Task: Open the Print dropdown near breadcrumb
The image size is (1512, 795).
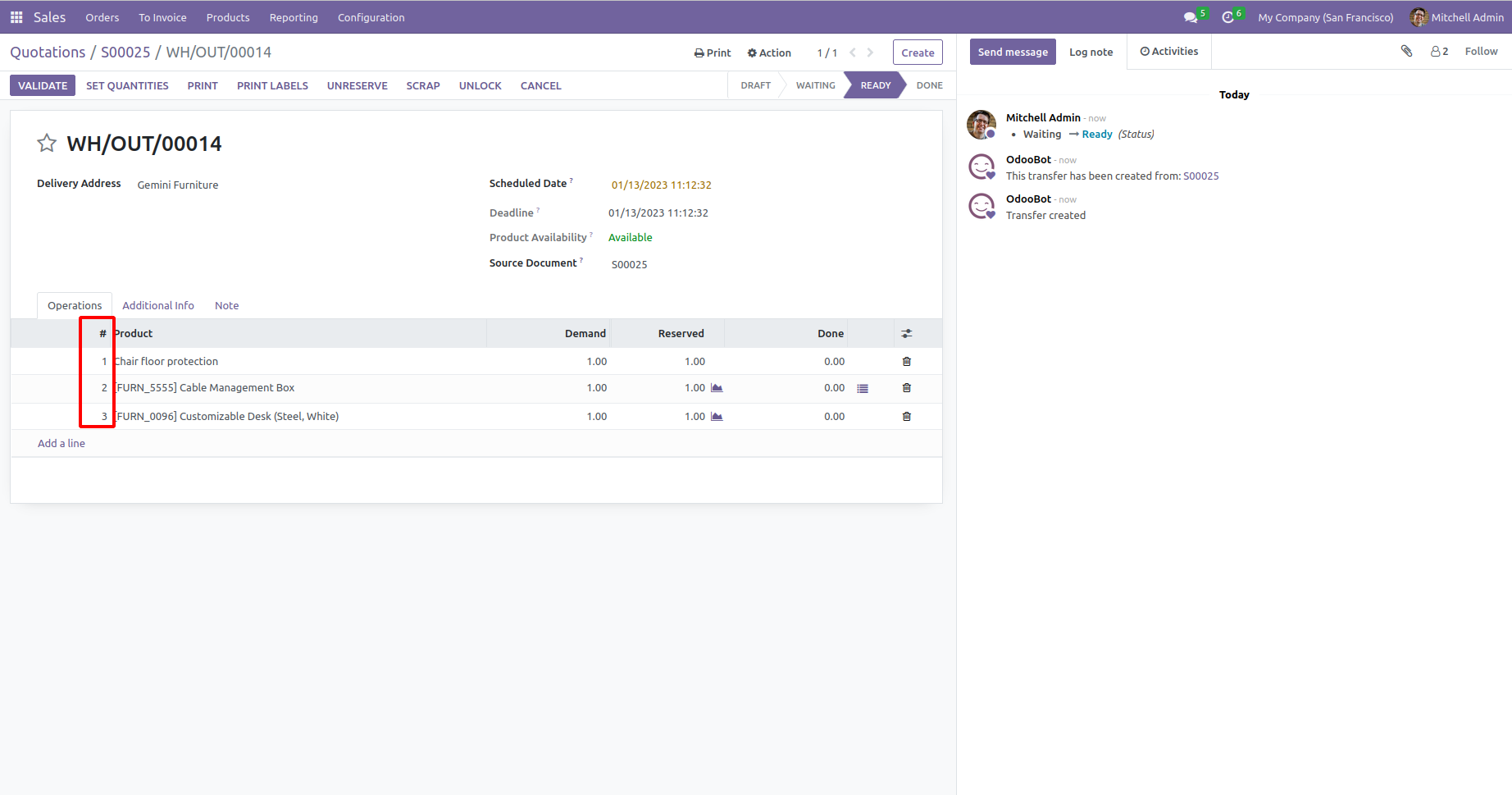Action: tap(712, 53)
